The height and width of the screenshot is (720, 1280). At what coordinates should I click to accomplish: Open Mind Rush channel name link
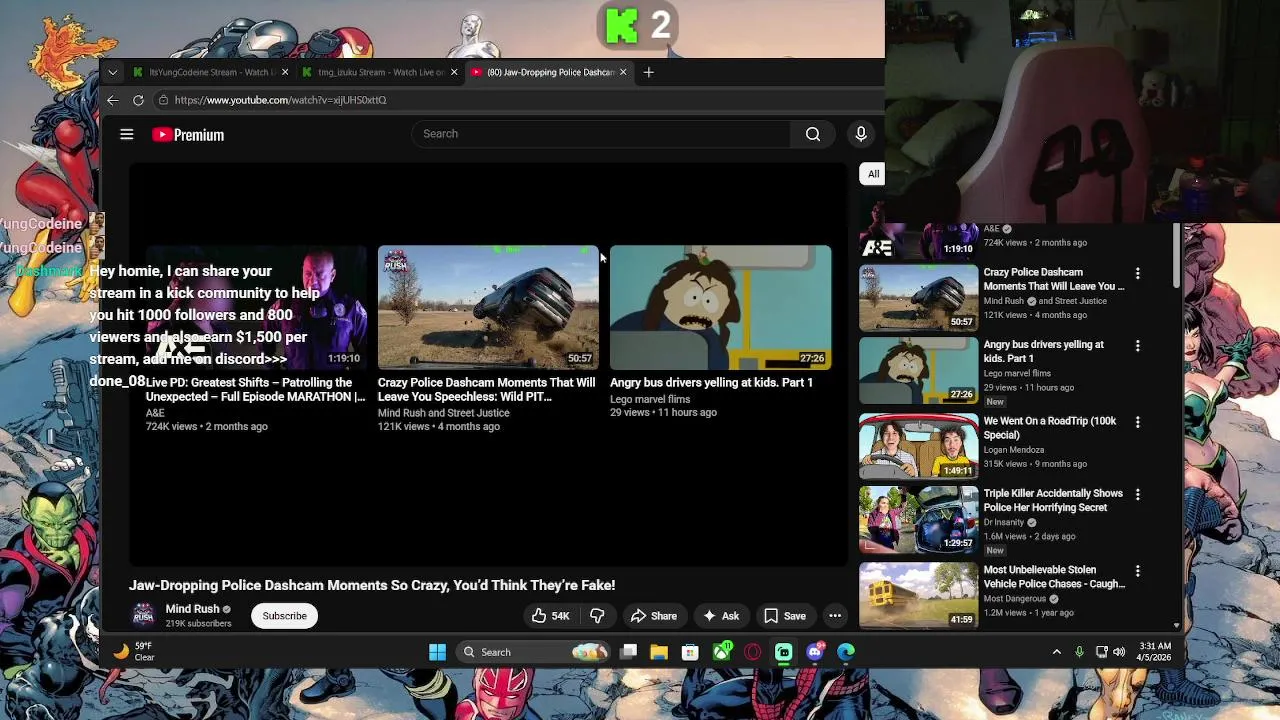192,609
